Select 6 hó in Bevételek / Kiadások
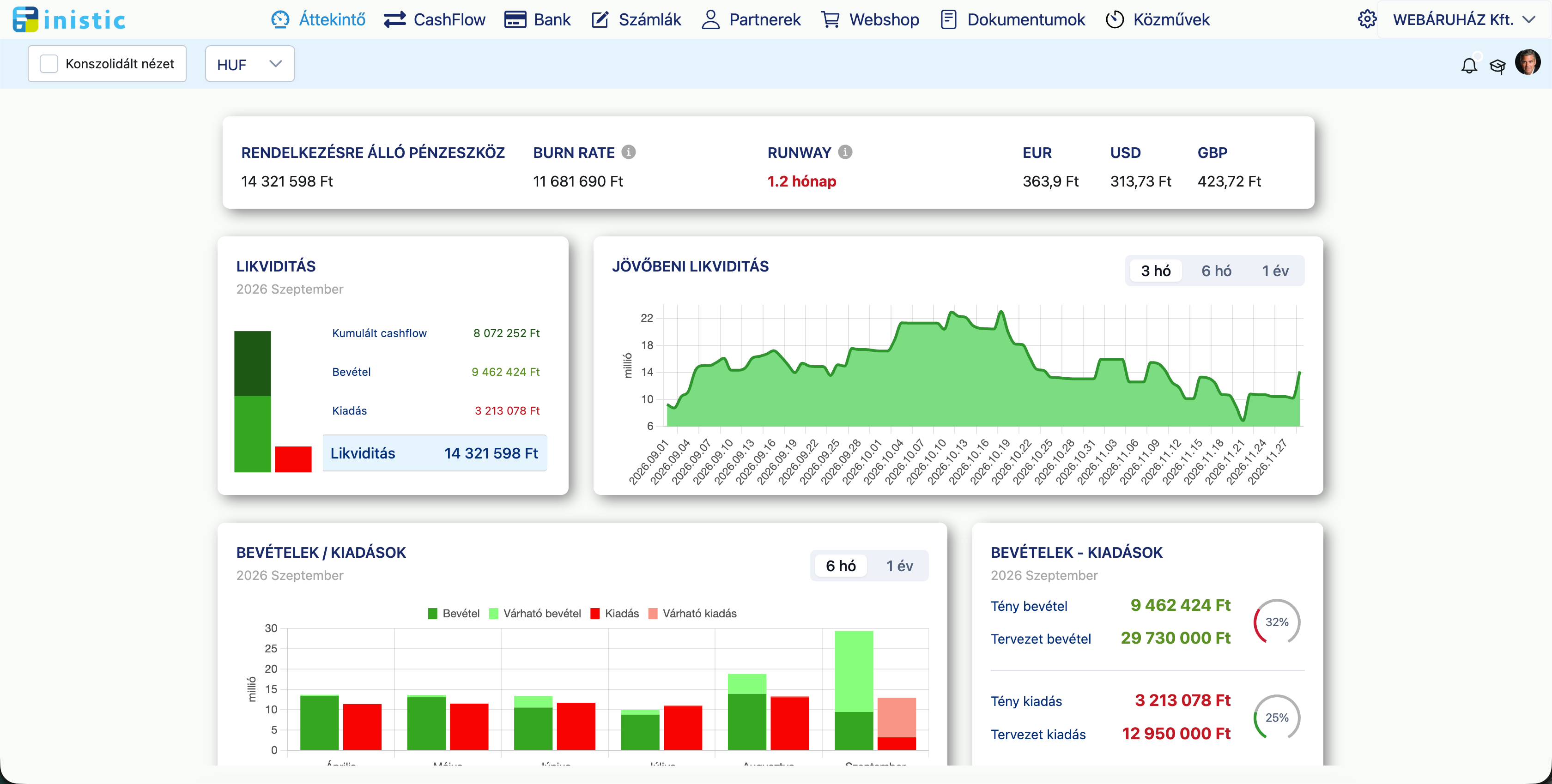The height and width of the screenshot is (784, 1552). coord(841,566)
